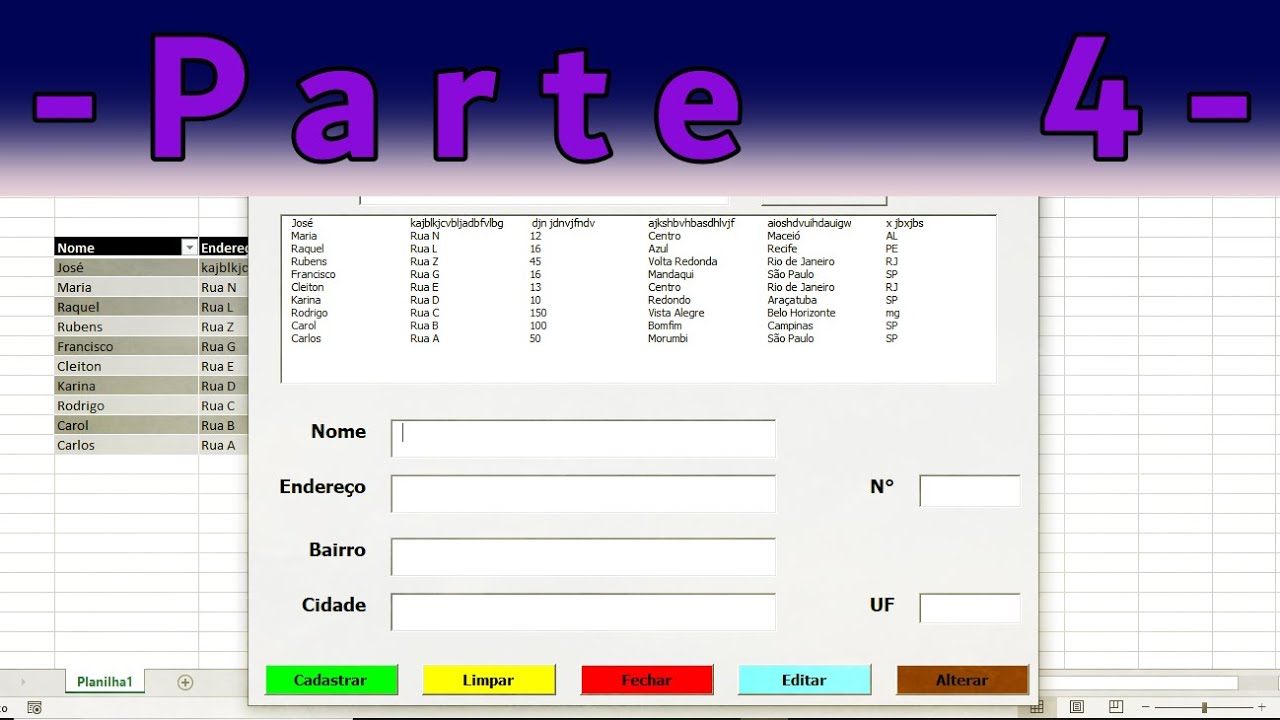
Task: Switch to Page Layout view icon
Action: click(1077, 707)
